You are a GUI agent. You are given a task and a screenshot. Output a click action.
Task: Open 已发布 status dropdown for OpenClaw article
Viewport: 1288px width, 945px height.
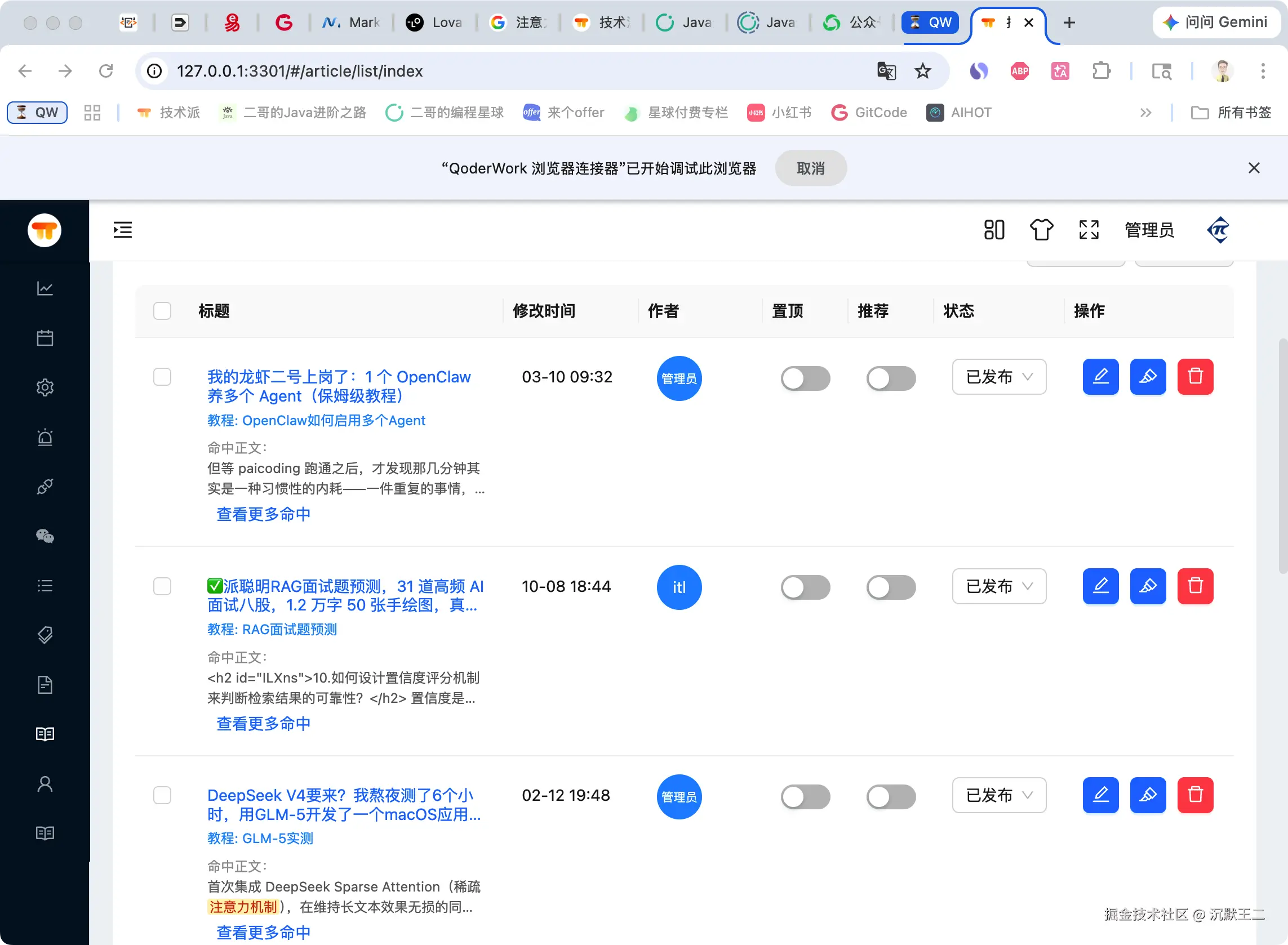[x=999, y=377]
